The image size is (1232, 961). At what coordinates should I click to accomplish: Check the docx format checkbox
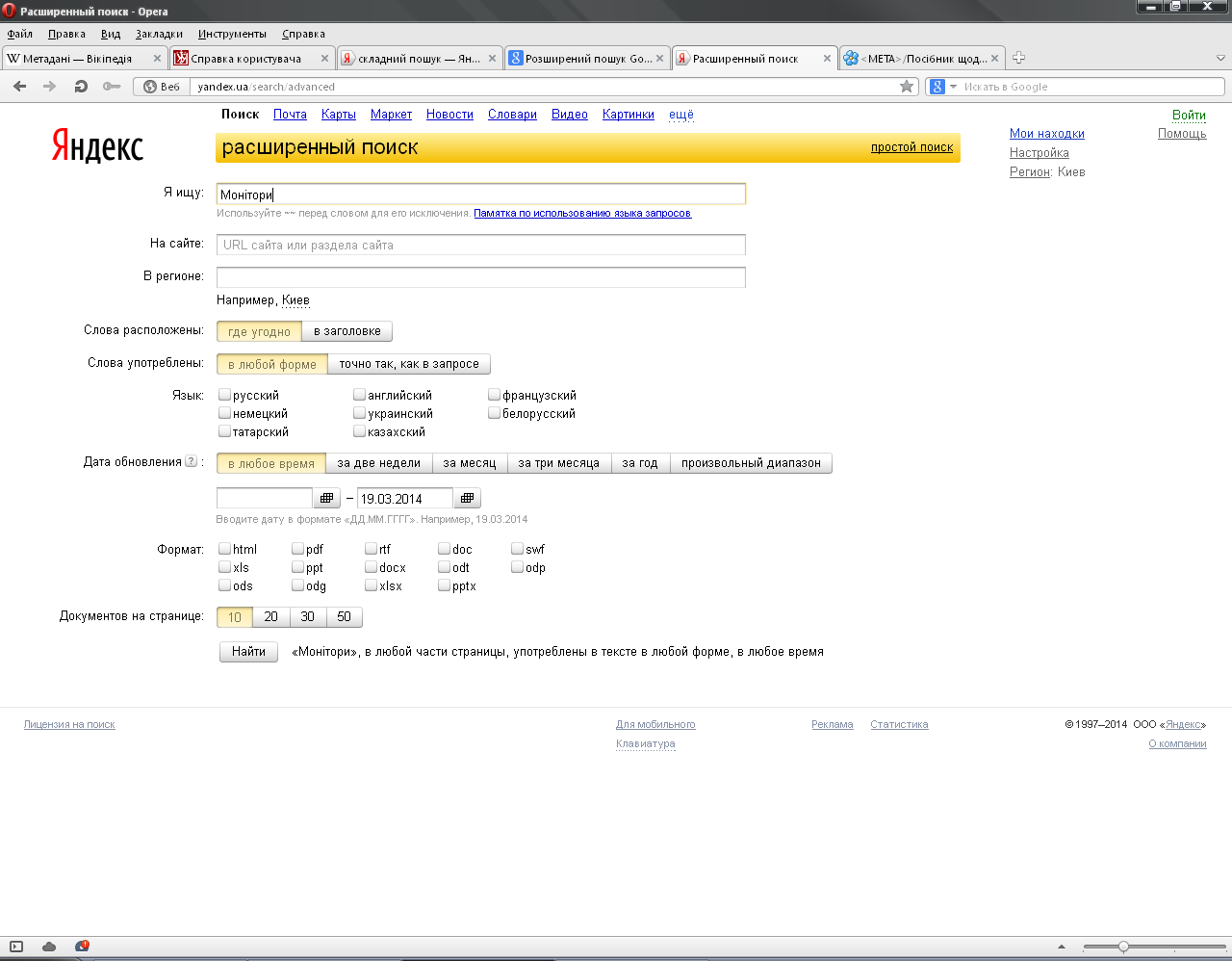pos(371,566)
